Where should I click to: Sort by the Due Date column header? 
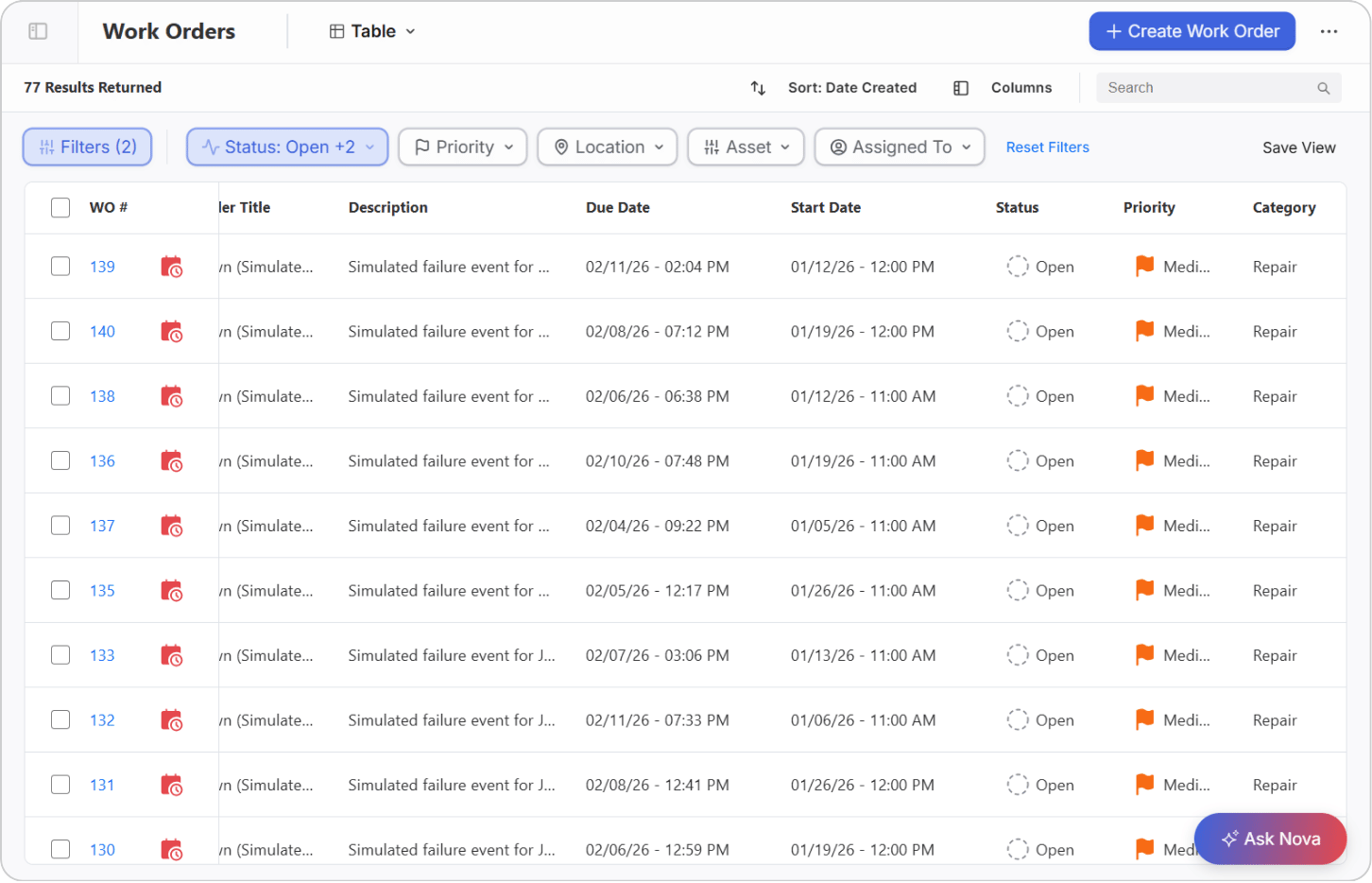click(618, 208)
